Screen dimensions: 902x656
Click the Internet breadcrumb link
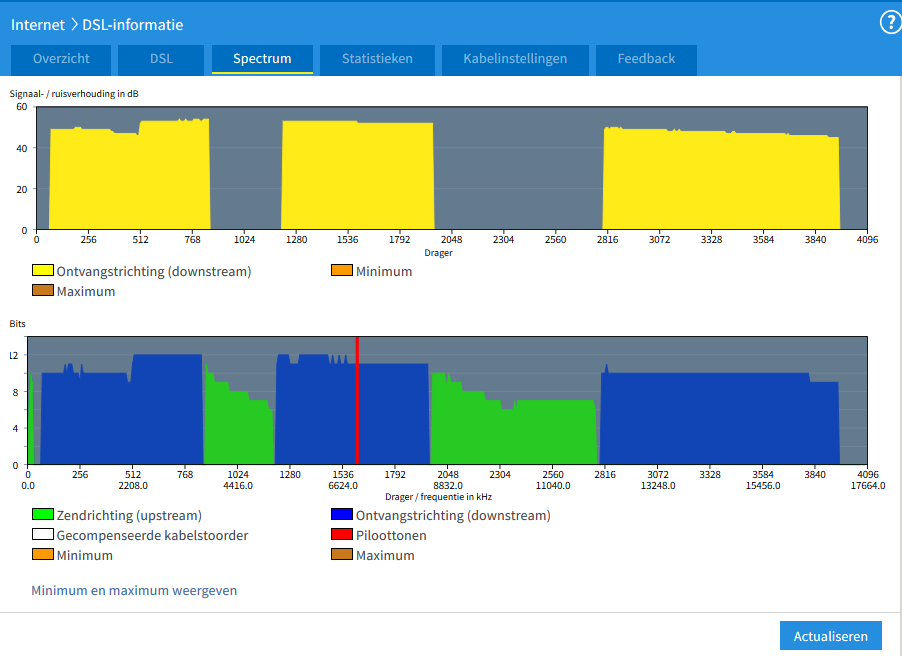pos(38,24)
